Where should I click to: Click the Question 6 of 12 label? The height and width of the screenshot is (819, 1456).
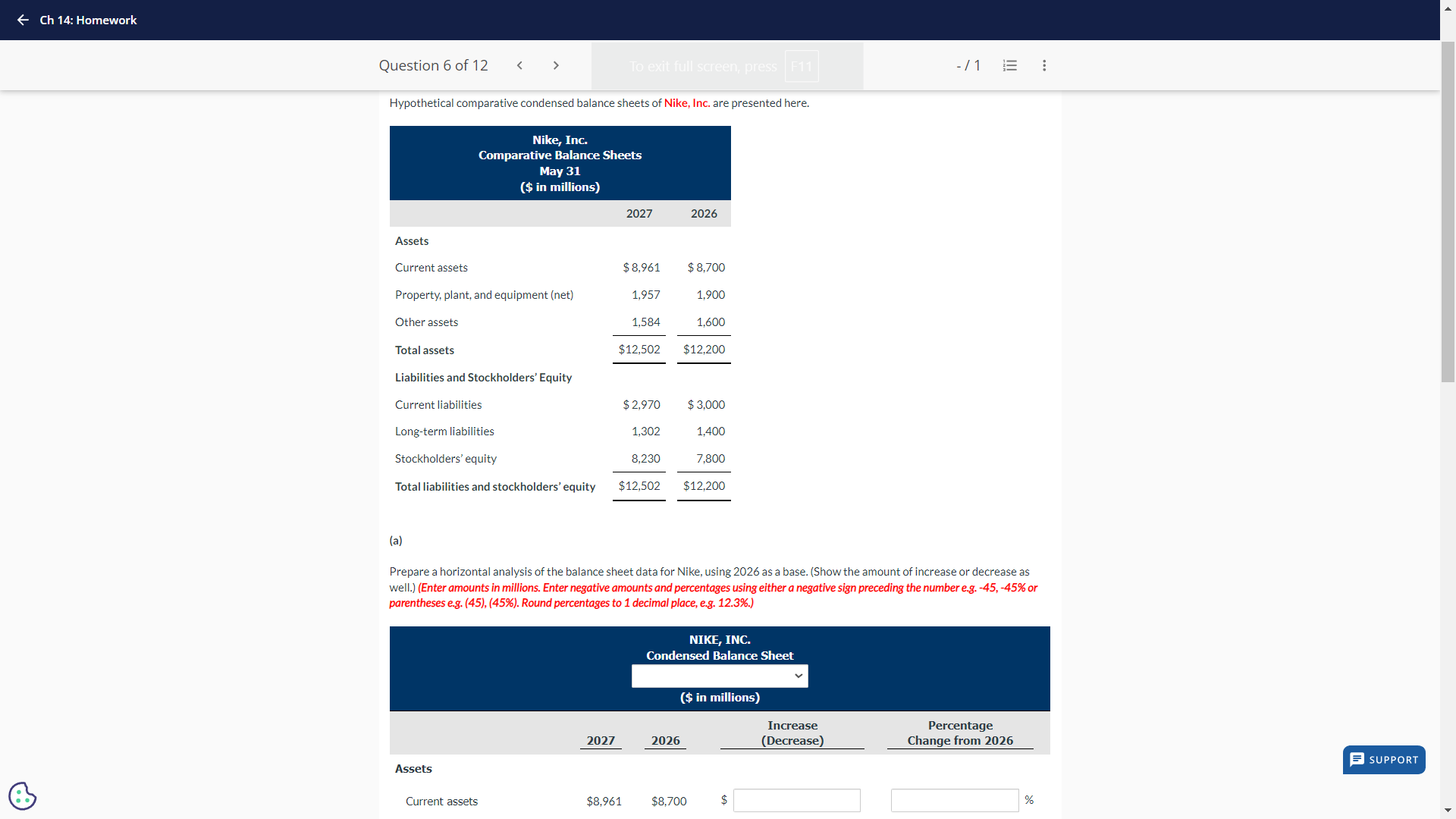433,65
